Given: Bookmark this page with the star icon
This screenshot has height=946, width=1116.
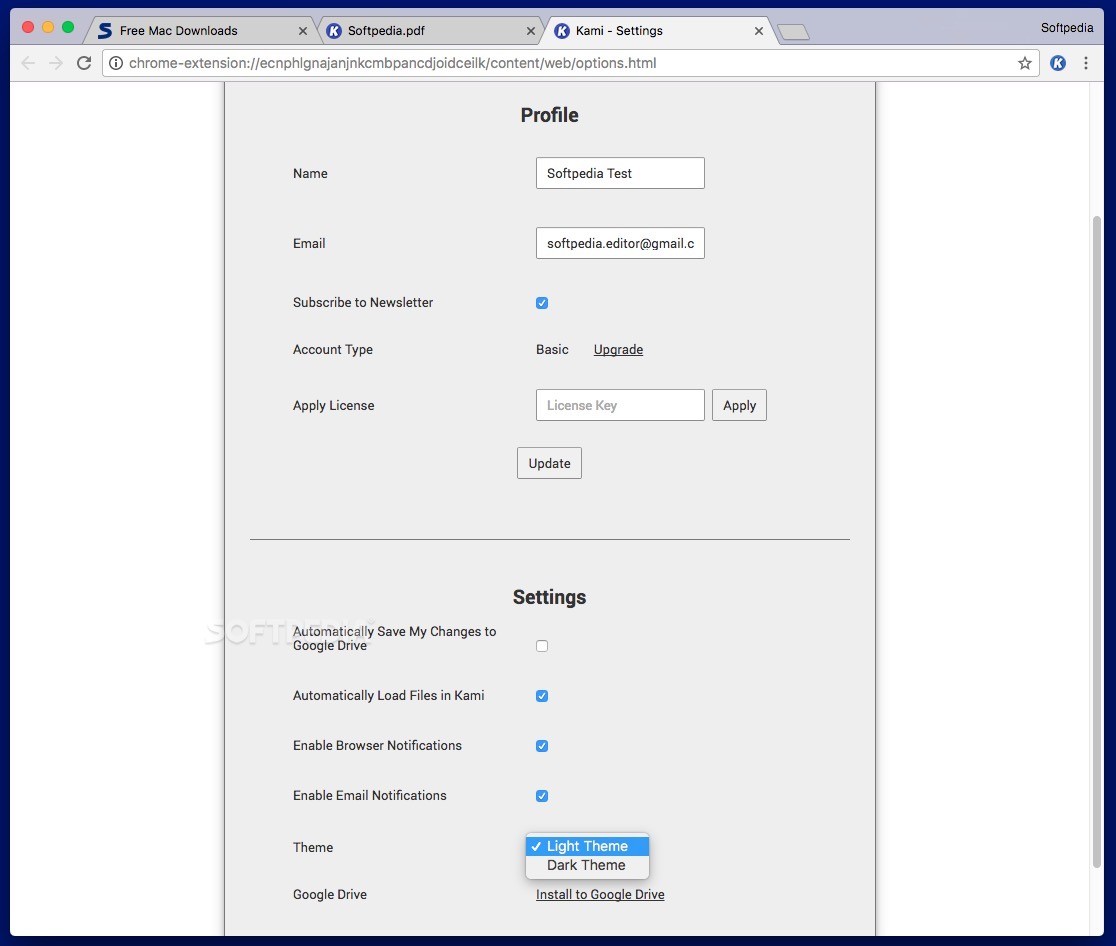Looking at the screenshot, I should pyautogui.click(x=1024, y=62).
